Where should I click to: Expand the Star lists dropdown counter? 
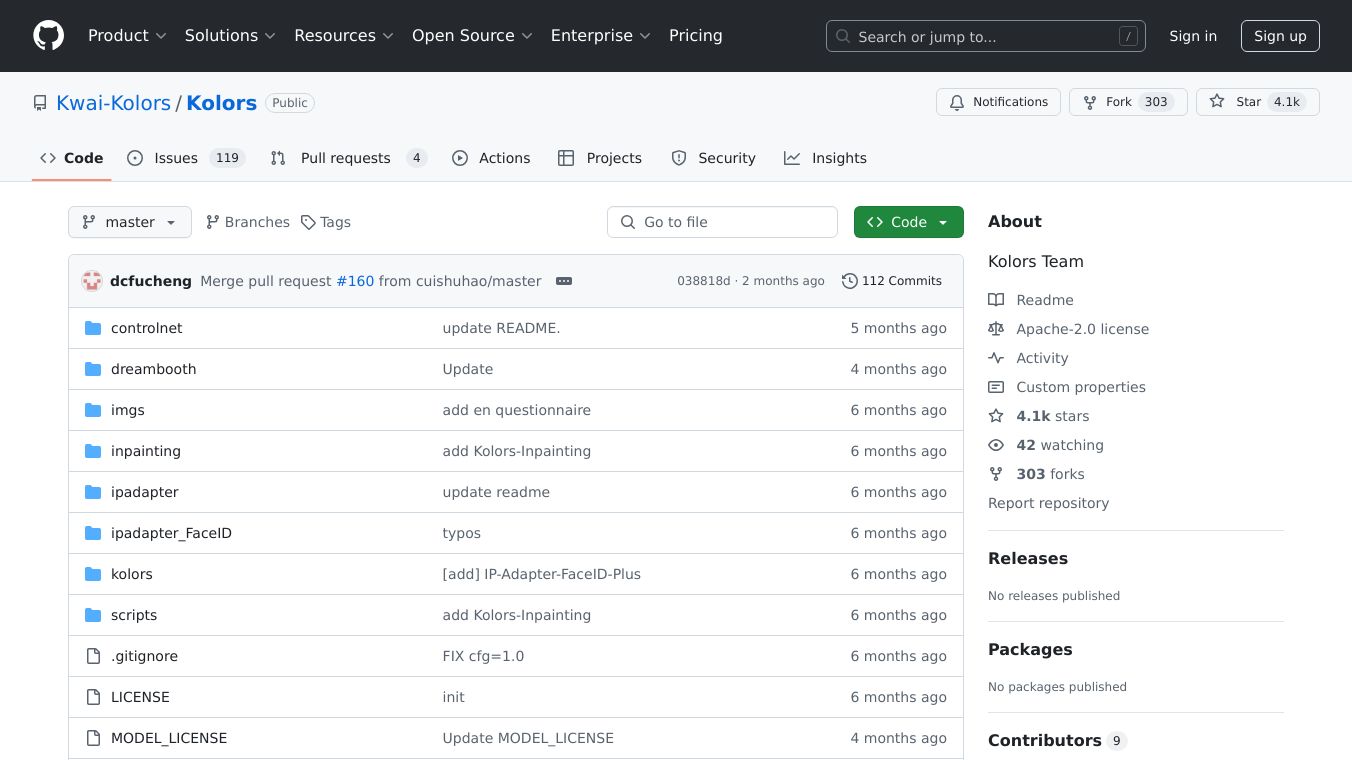pos(1286,102)
